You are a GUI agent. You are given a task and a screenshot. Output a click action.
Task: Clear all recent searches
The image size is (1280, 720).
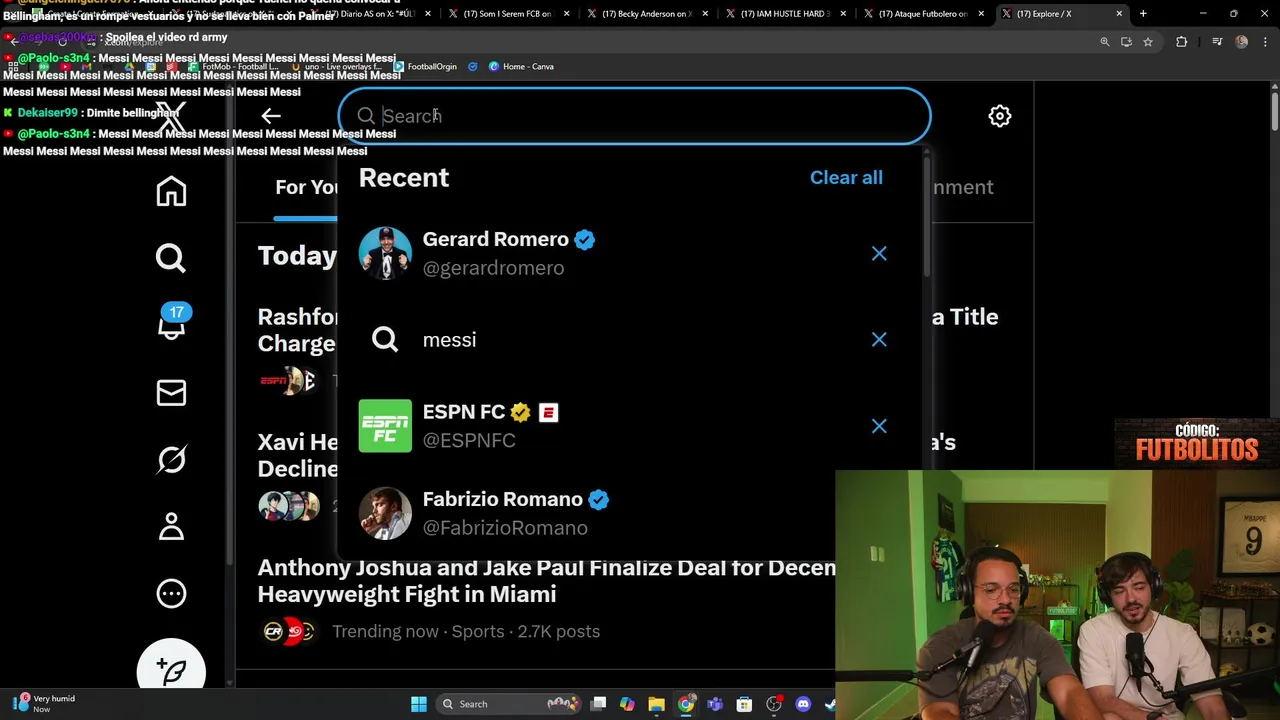coord(846,177)
